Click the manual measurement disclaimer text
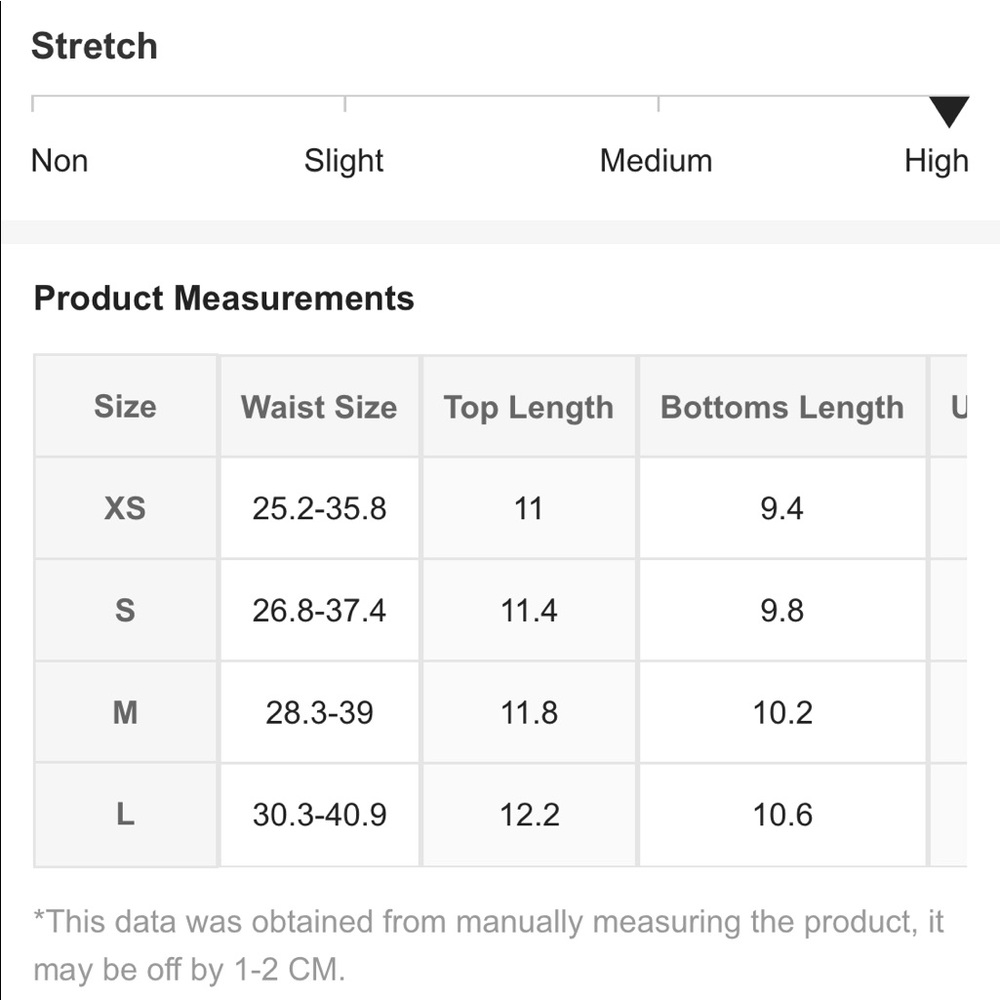This screenshot has width=1000, height=1000. [489, 946]
